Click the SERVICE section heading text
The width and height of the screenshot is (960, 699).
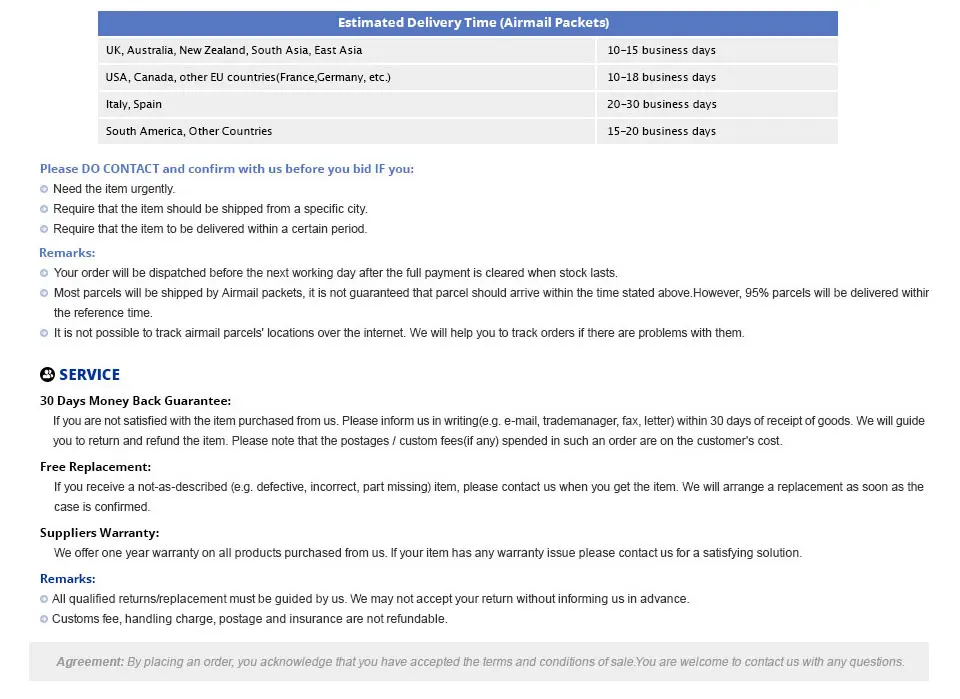coord(89,375)
